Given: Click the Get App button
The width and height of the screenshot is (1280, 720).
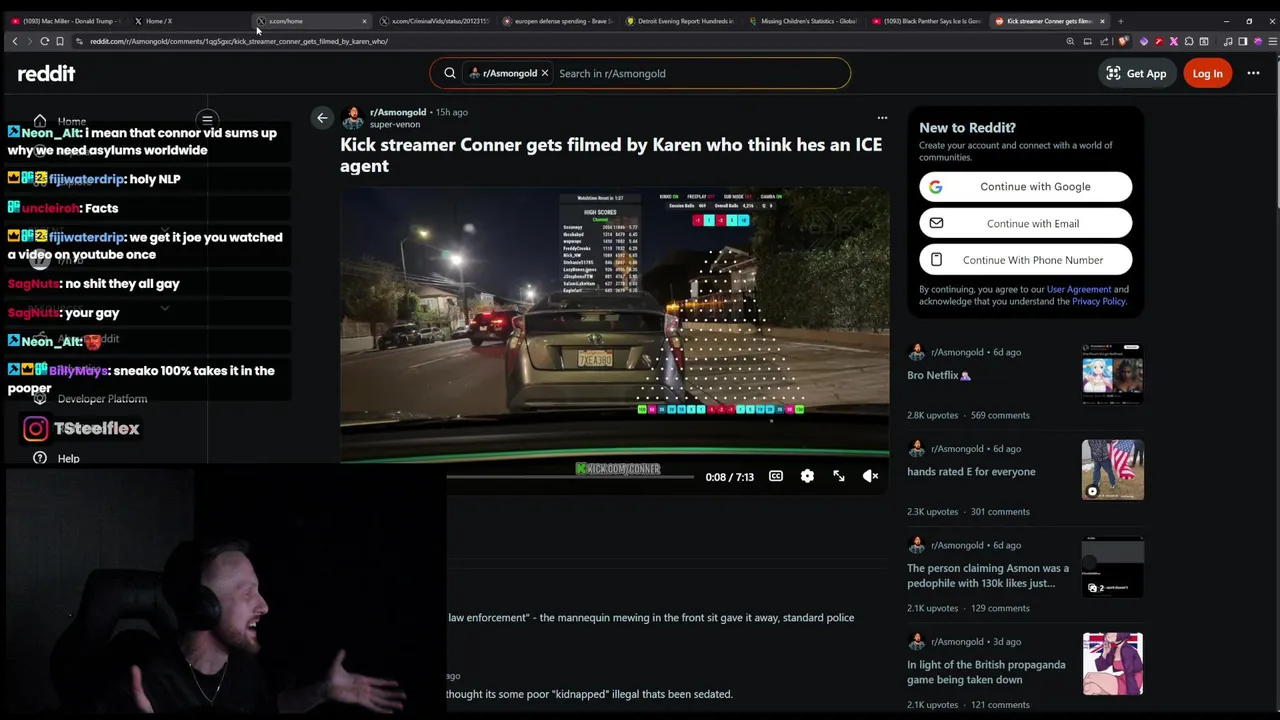Looking at the screenshot, I should [x=1136, y=73].
